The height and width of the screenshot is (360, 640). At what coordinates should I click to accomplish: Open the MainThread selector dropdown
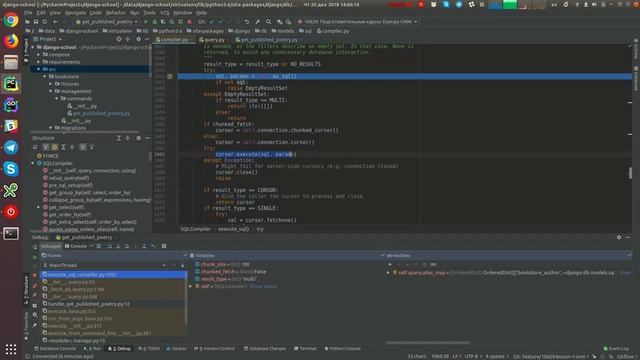click(x=105, y=265)
